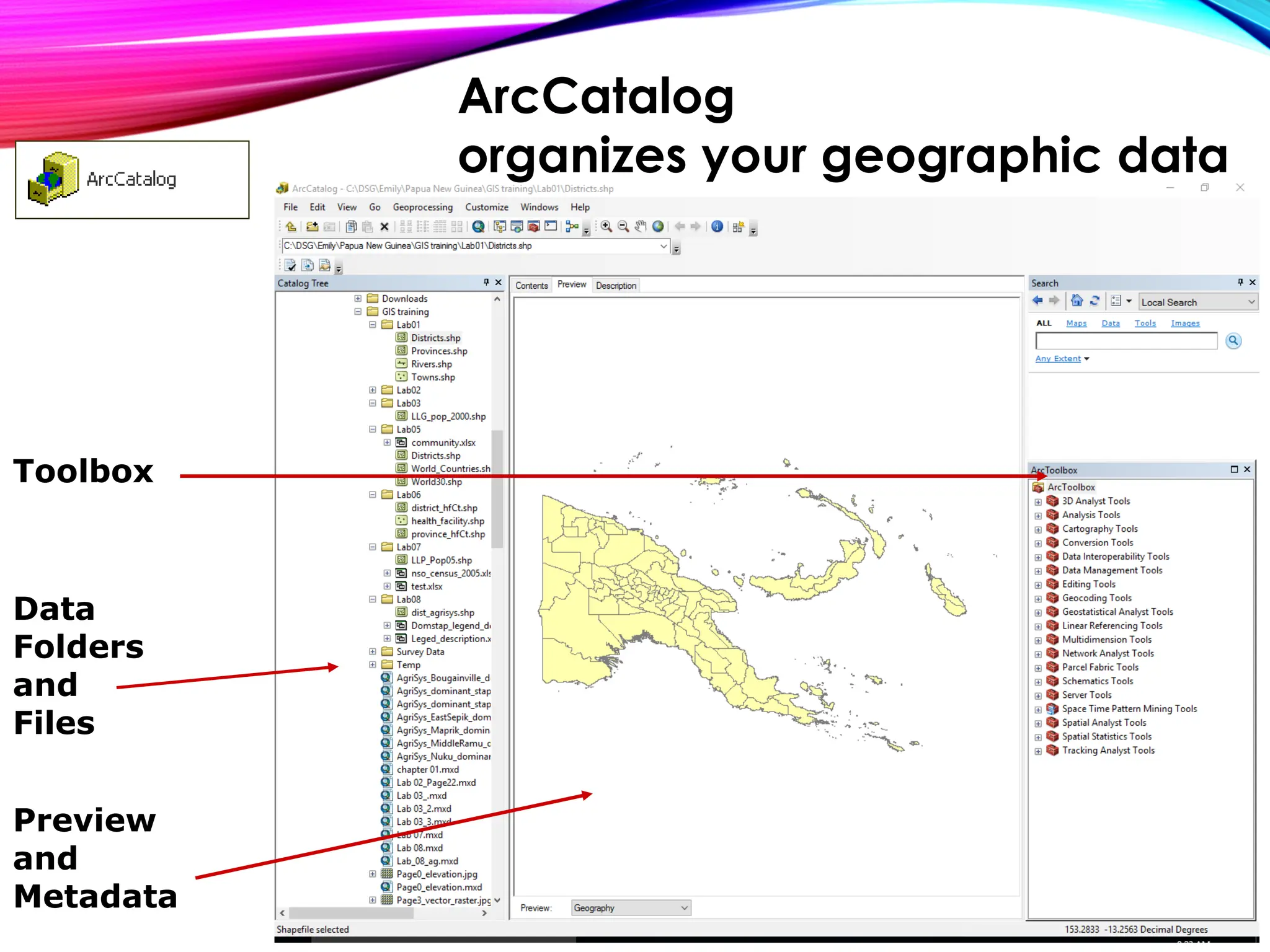This screenshot has width=1270, height=952.
Task: Click the Delete (X) toolbar icon
Action: tap(384, 227)
